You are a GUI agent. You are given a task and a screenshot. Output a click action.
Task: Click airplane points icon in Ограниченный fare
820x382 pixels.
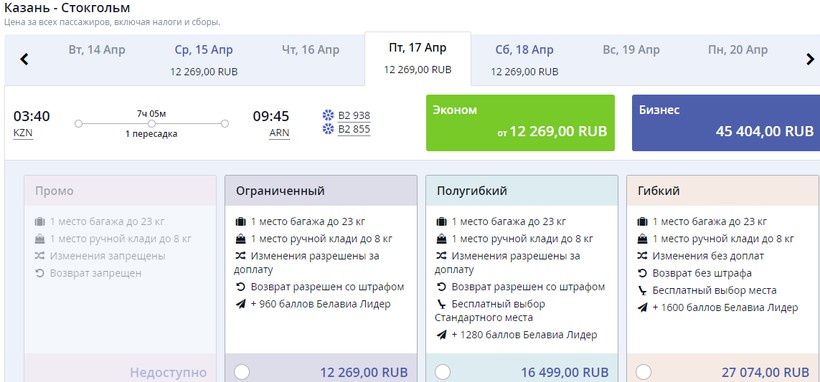[241, 304]
